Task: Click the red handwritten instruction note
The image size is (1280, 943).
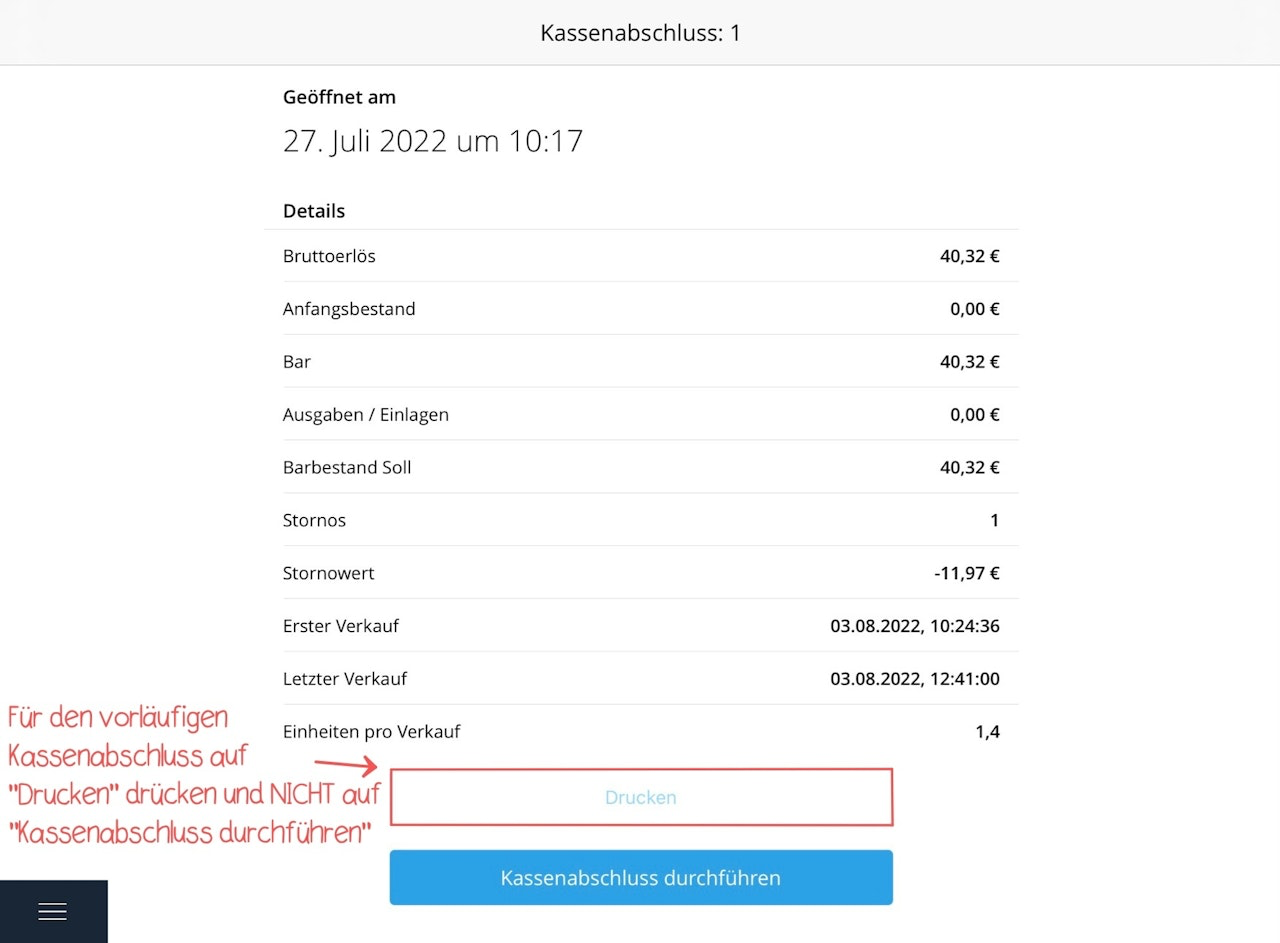Action: click(x=194, y=775)
